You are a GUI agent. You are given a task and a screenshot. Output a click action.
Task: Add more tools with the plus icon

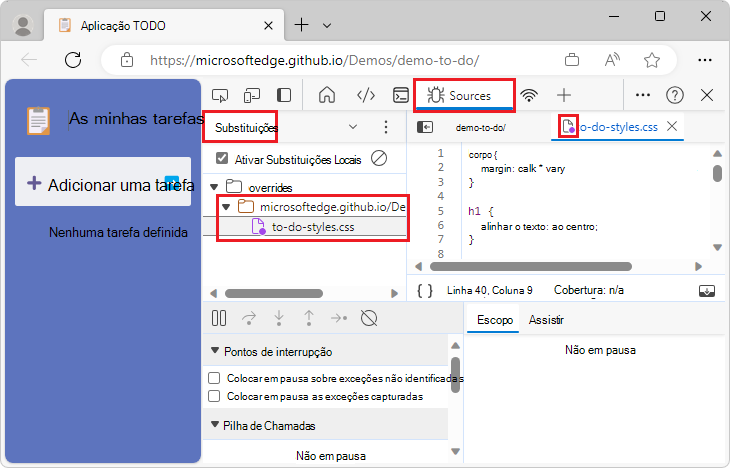[x=564, y=95]
